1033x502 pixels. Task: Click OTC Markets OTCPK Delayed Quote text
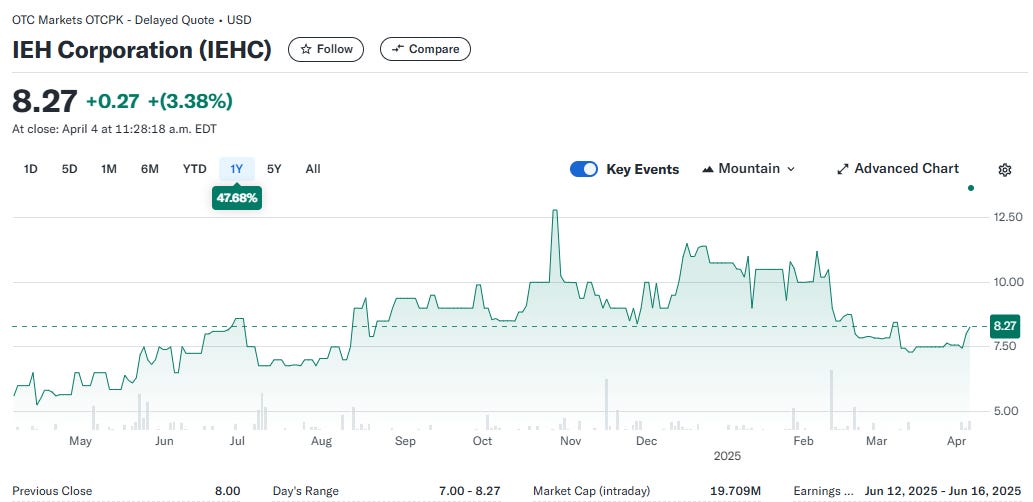tap(132, 20)
